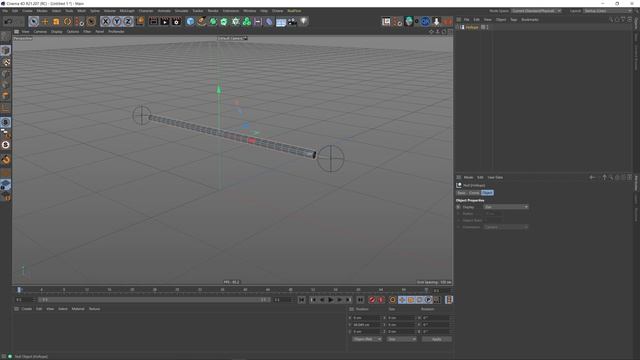Click the Position Y input field
This screenshot has height=360, width=640.
tap(367, 325)
